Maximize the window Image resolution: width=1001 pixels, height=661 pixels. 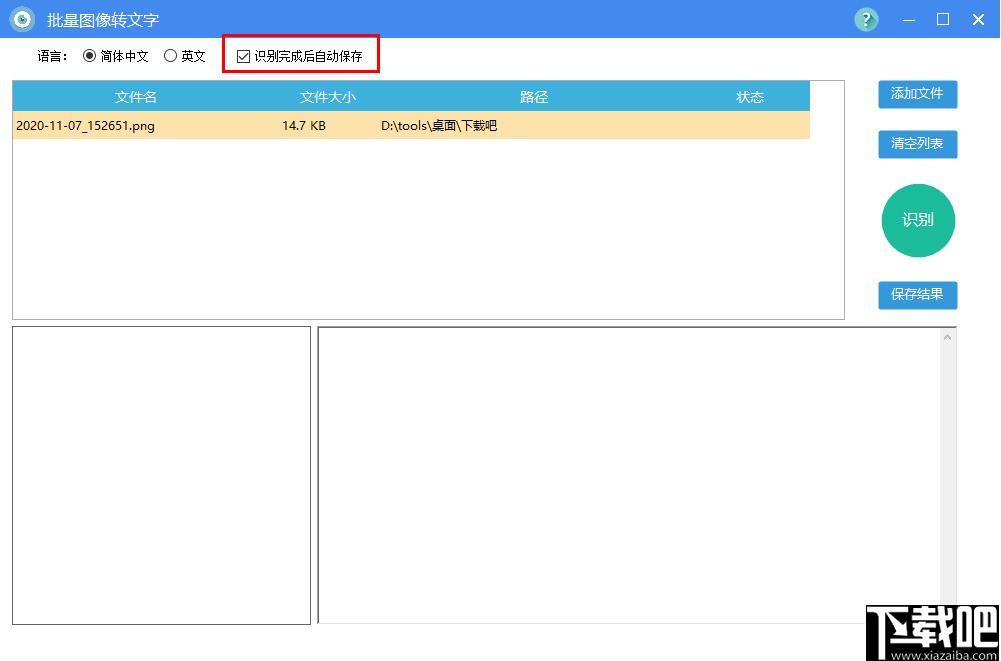(943, 20)
